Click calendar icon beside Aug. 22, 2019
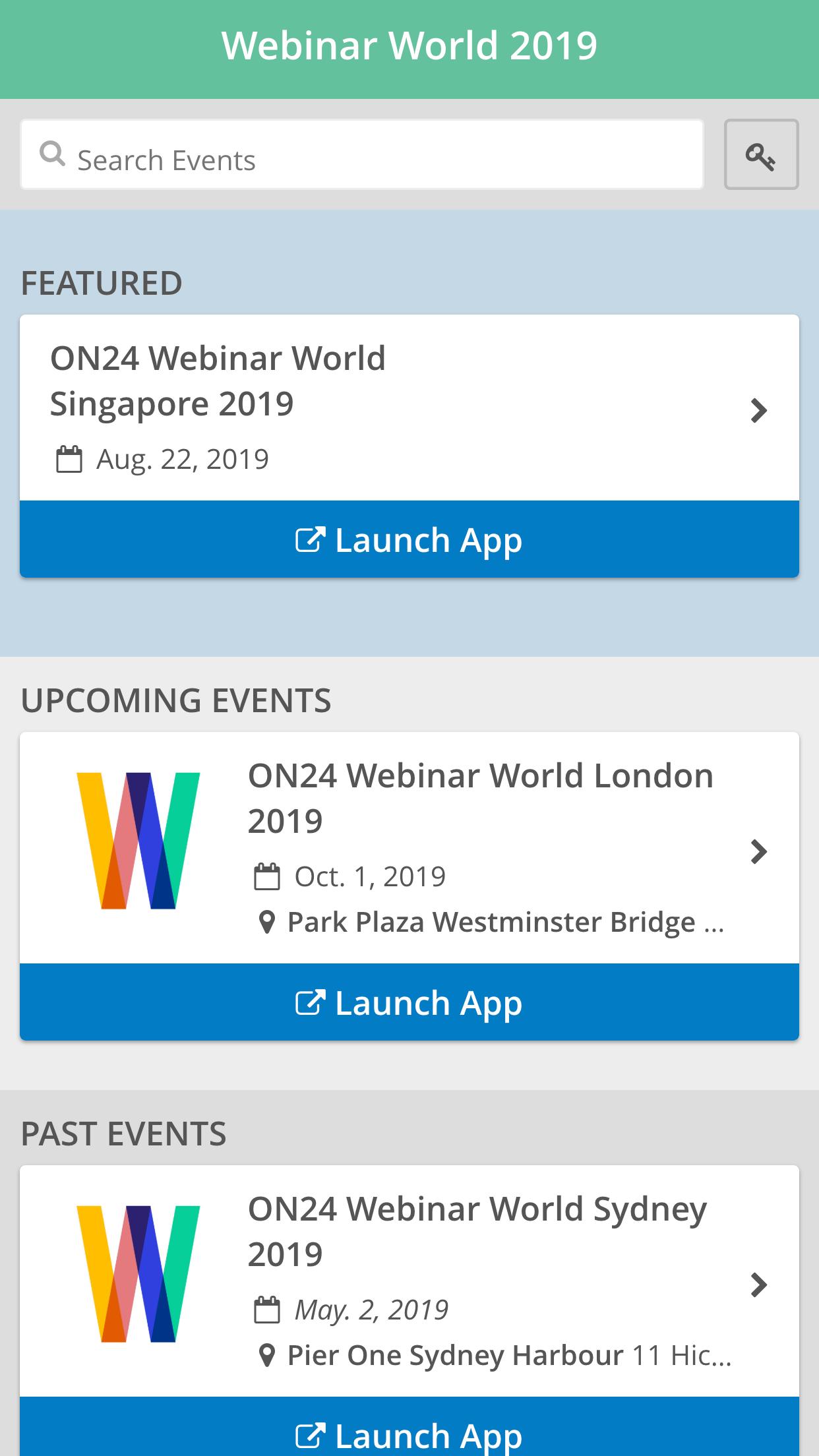 (x=69, y=460)
